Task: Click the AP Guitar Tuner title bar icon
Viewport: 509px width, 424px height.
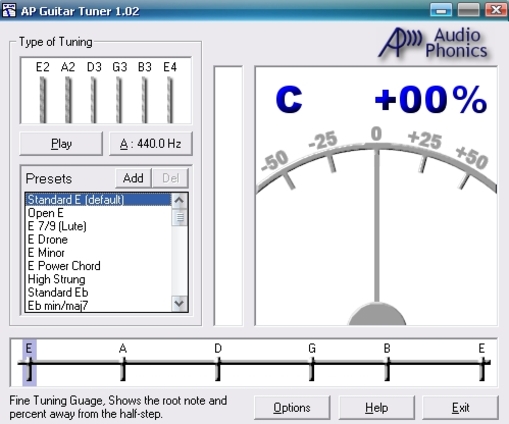Action: tap(9, 10)
